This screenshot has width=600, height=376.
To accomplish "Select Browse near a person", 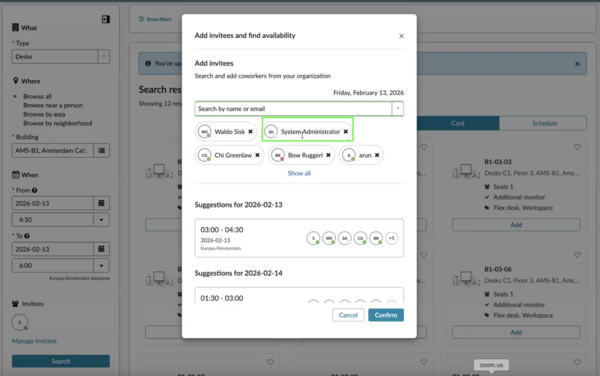I will 53,105.
